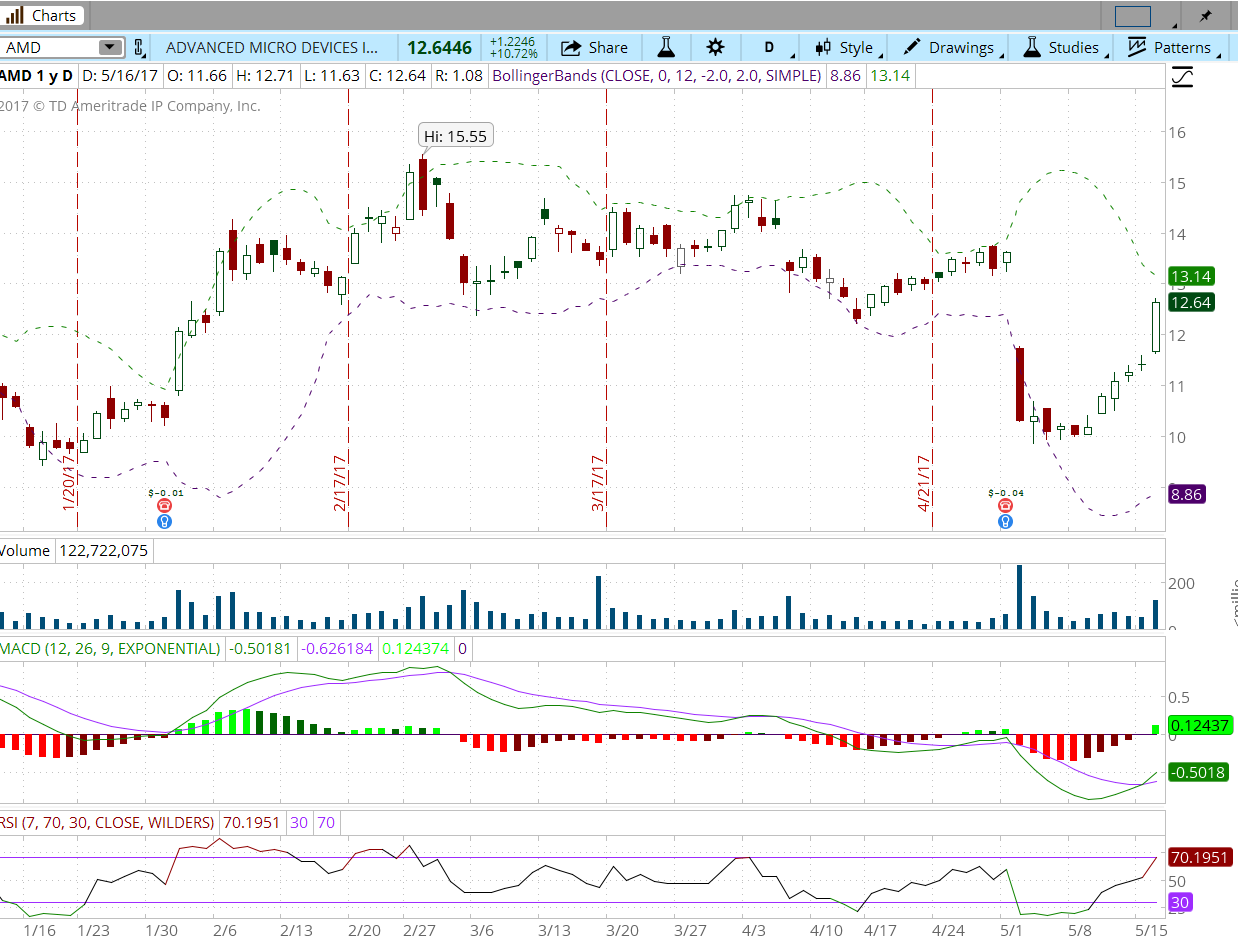
Task: Click the red 70.1951 RSI axis label
Action: 1201,857
